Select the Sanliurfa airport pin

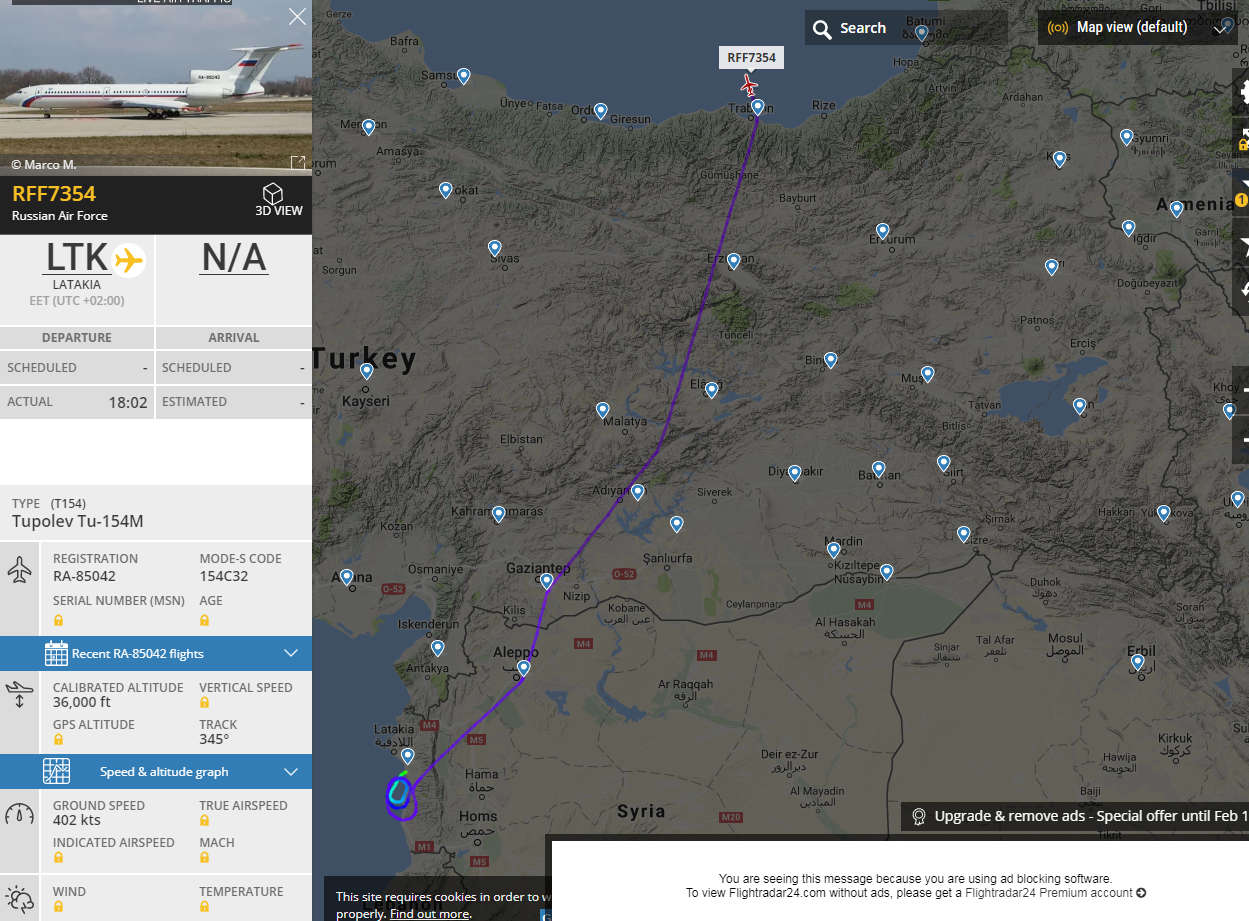676,523
